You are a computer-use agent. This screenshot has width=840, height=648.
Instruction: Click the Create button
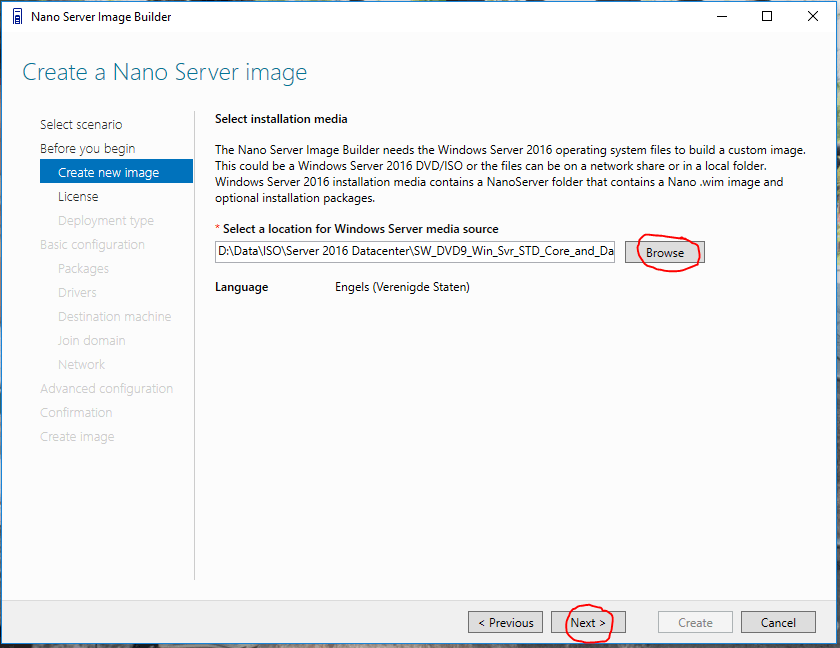(x=695, y=622)
